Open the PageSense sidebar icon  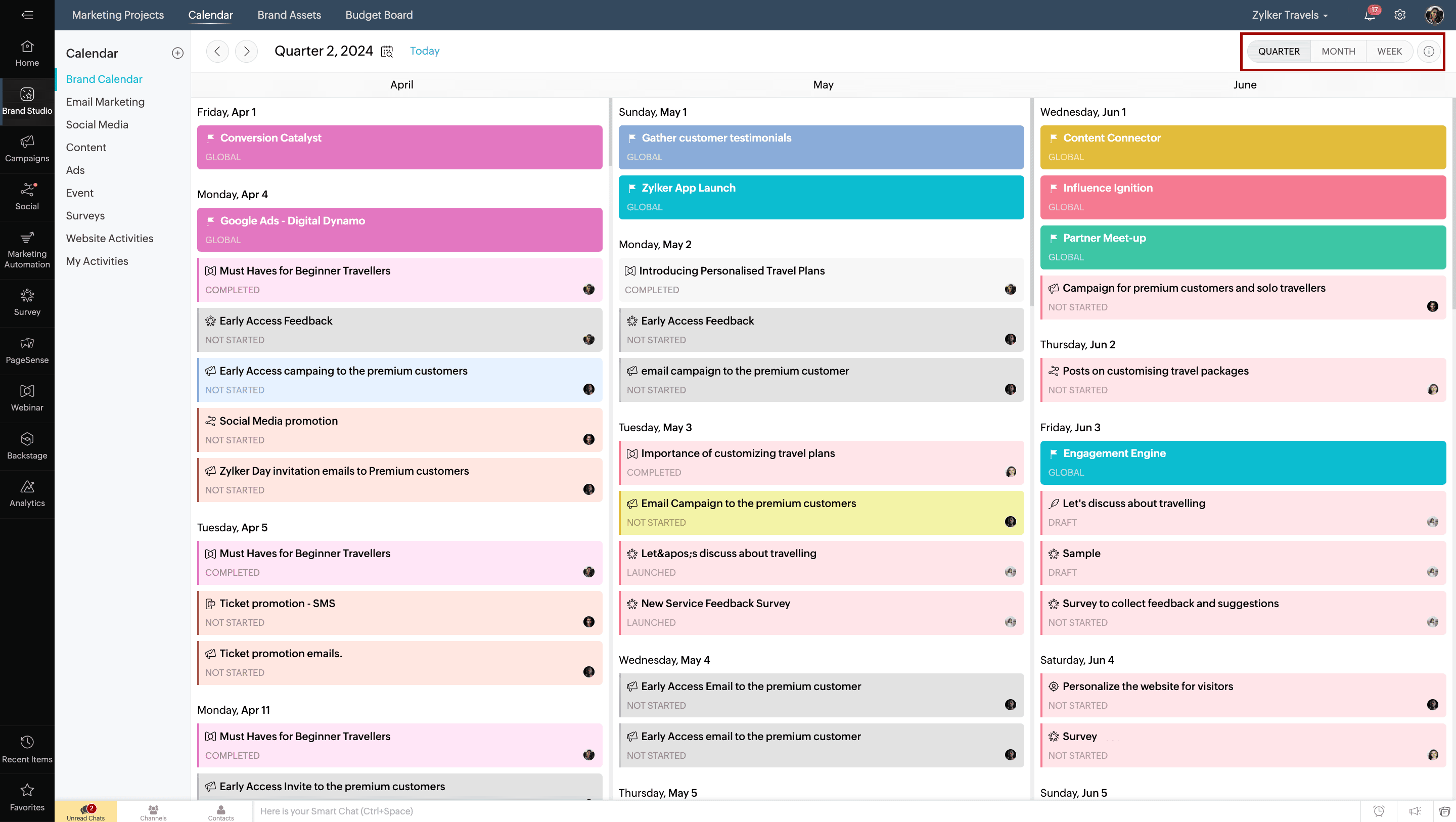tap(27, 350)
